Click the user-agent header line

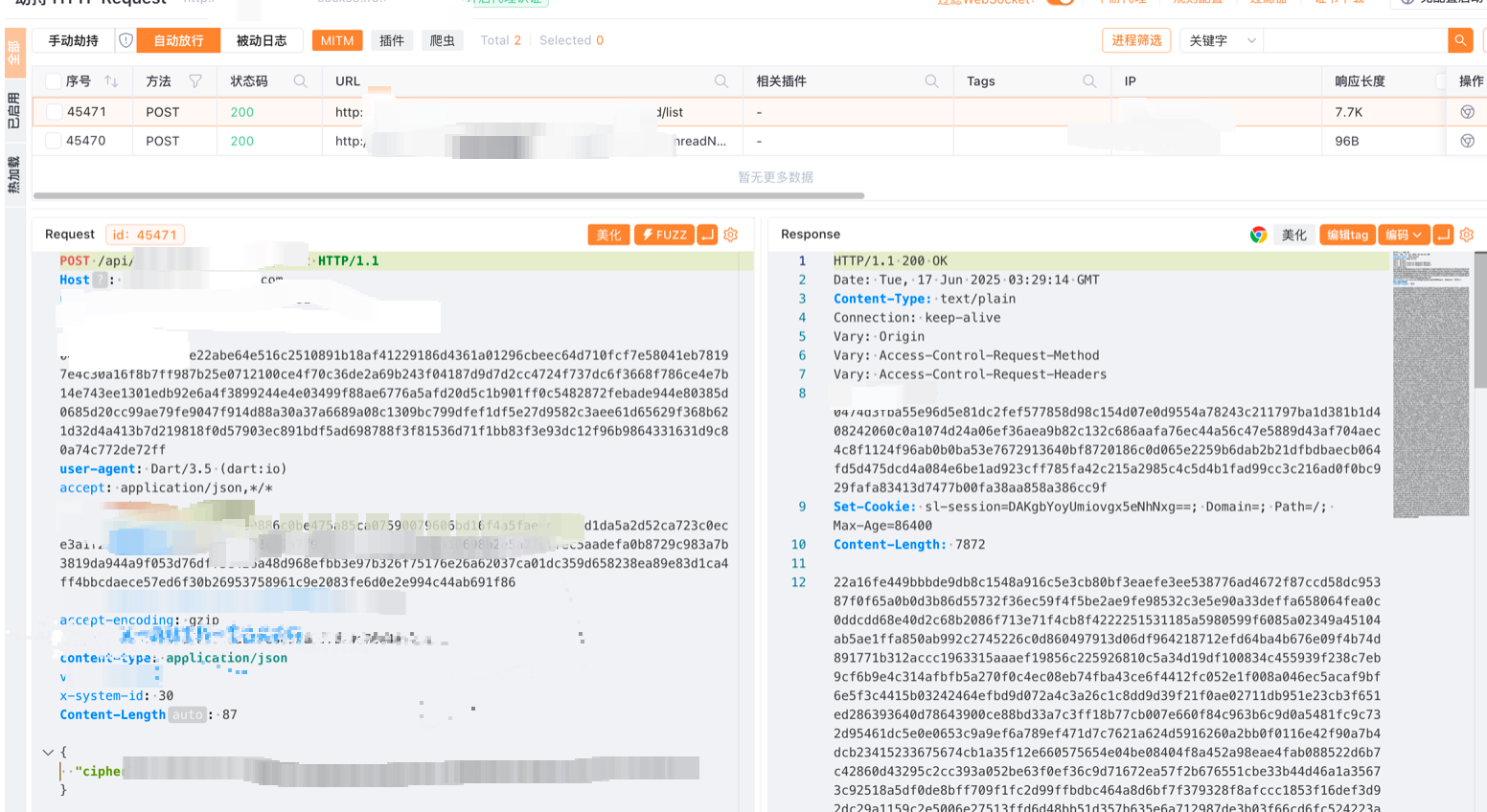(x=173, y=468)
